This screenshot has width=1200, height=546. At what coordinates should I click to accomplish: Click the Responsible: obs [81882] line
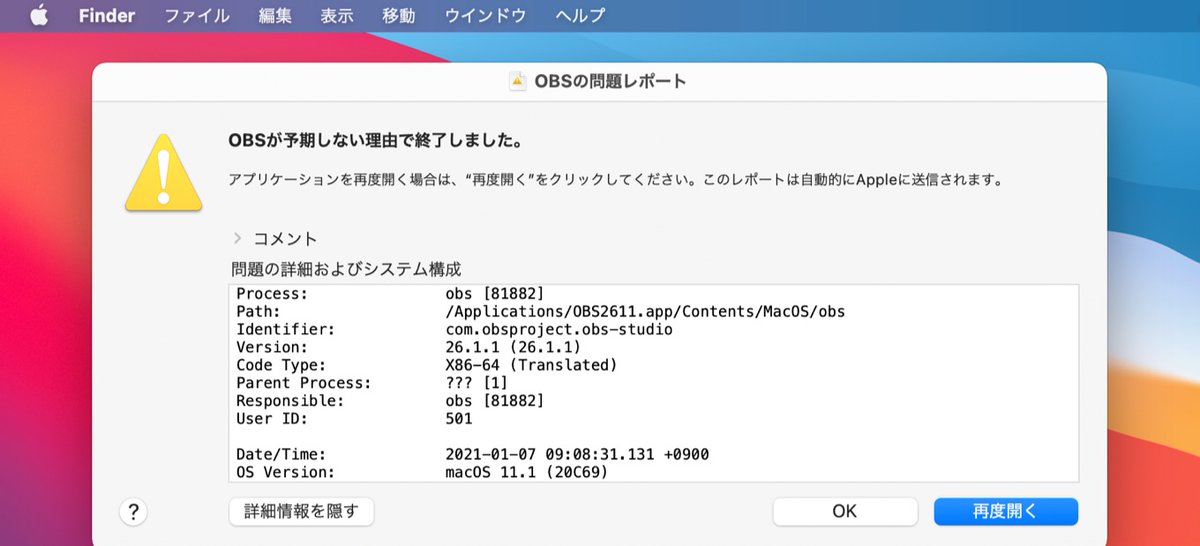[x=390, y=401]
